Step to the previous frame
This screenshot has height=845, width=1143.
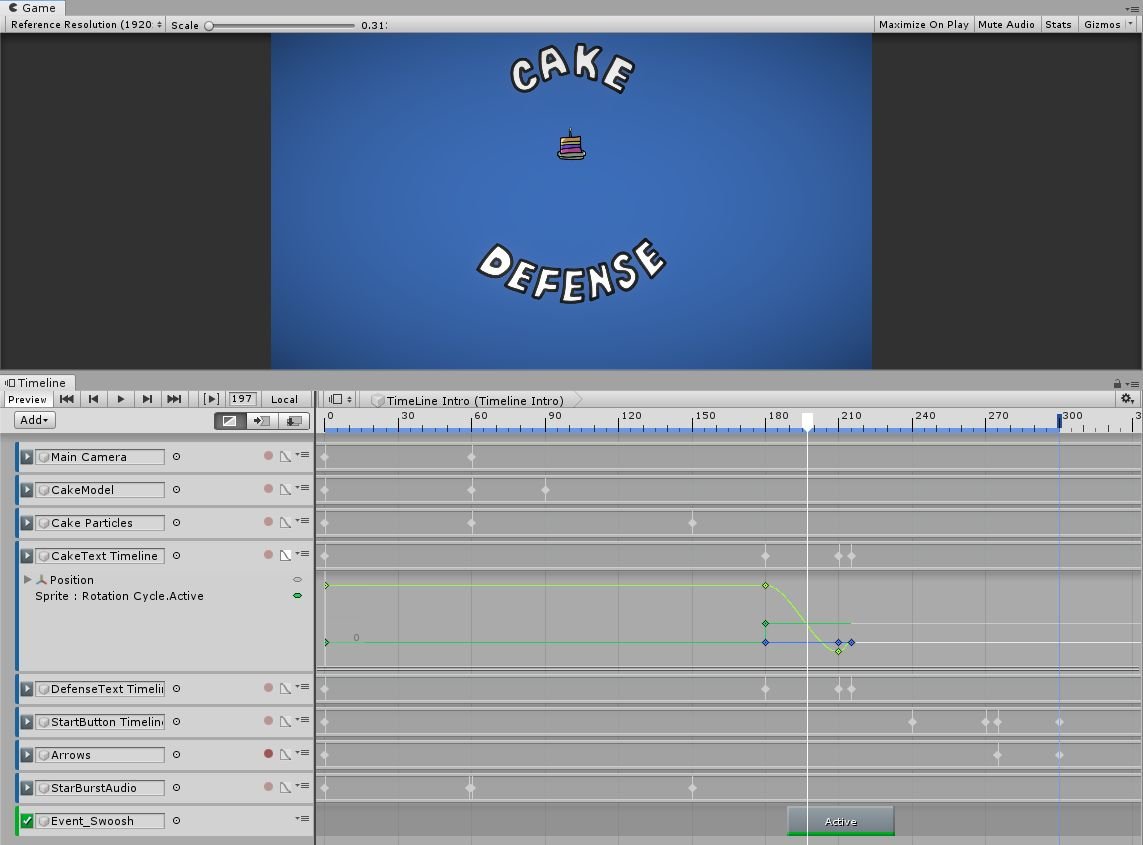point(93,399)
